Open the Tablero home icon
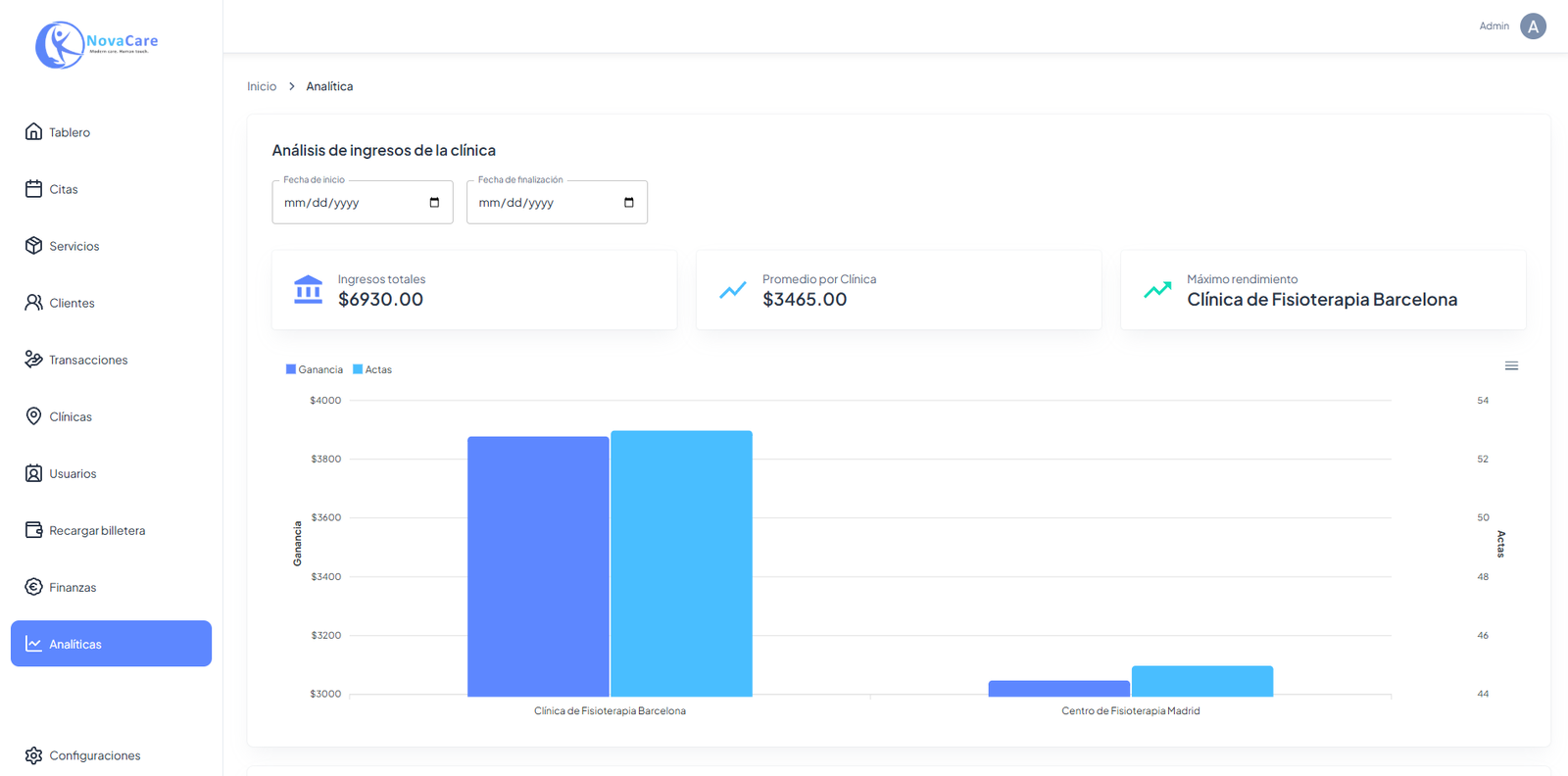The image size is (1568, 776). coord(33,132)
